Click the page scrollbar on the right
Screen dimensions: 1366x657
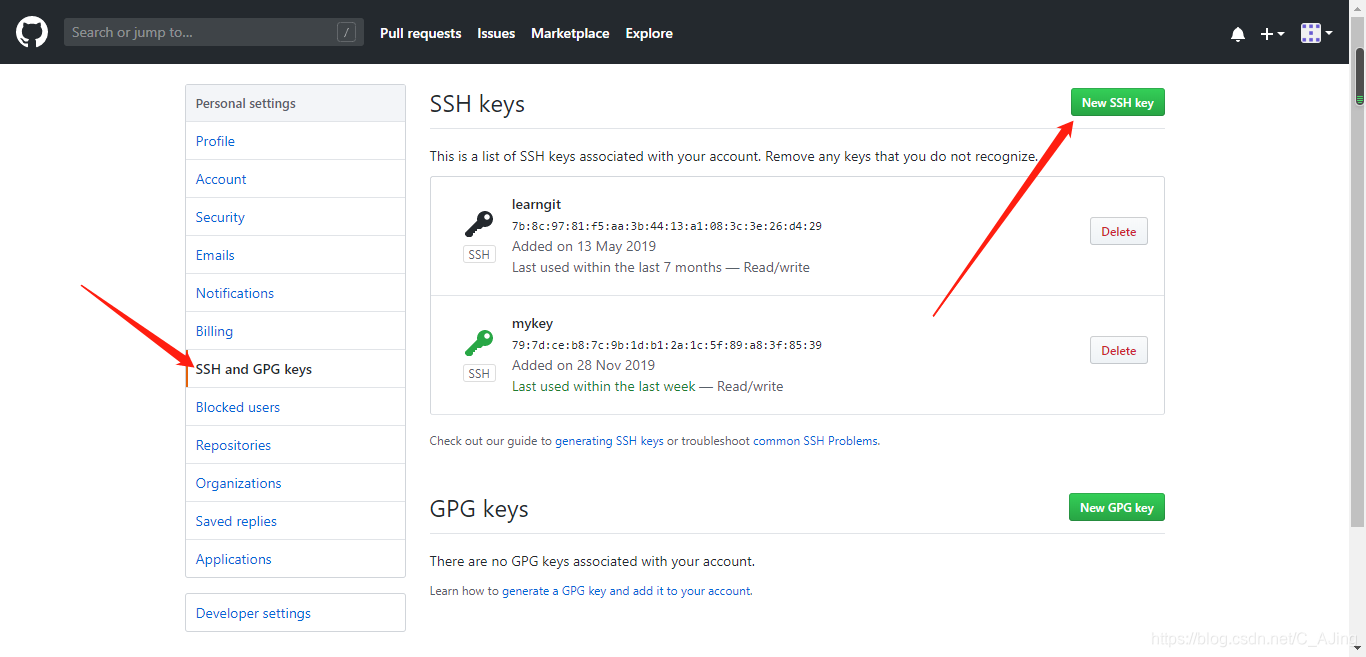pos(1358,75)
